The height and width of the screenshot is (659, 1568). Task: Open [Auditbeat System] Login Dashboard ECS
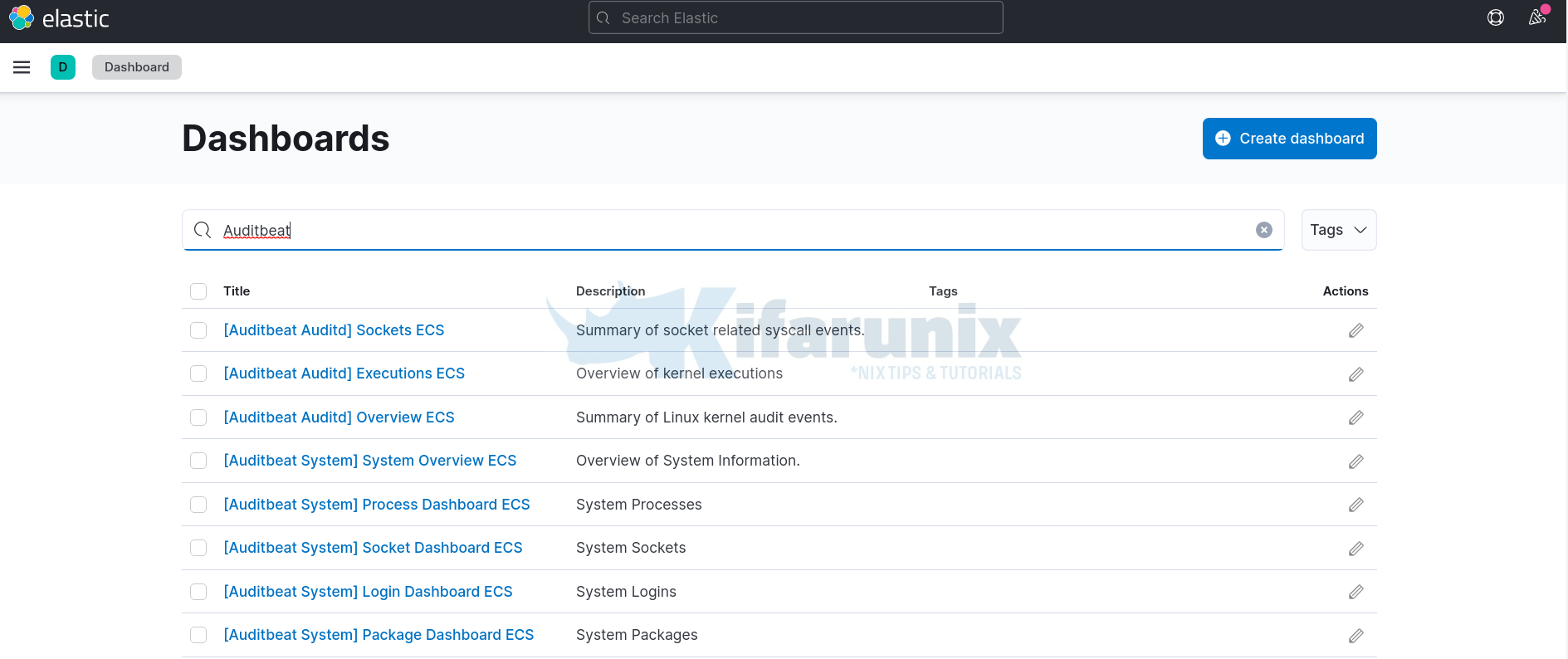pos(368,592)
